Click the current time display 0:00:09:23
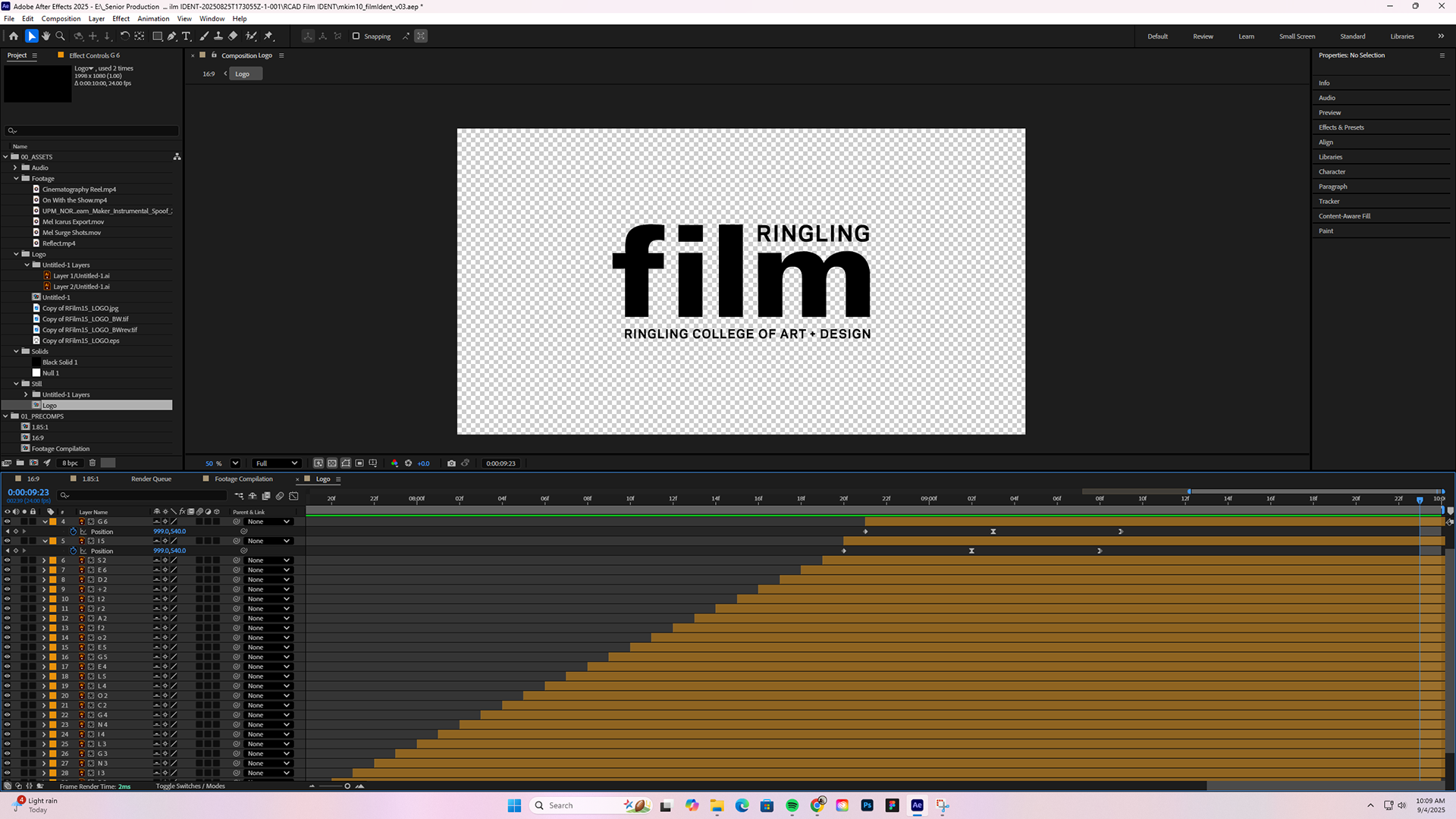Image resolution: width=1456 pixels, height=819 pixels. pyautogui.click(x=28, y=492)
